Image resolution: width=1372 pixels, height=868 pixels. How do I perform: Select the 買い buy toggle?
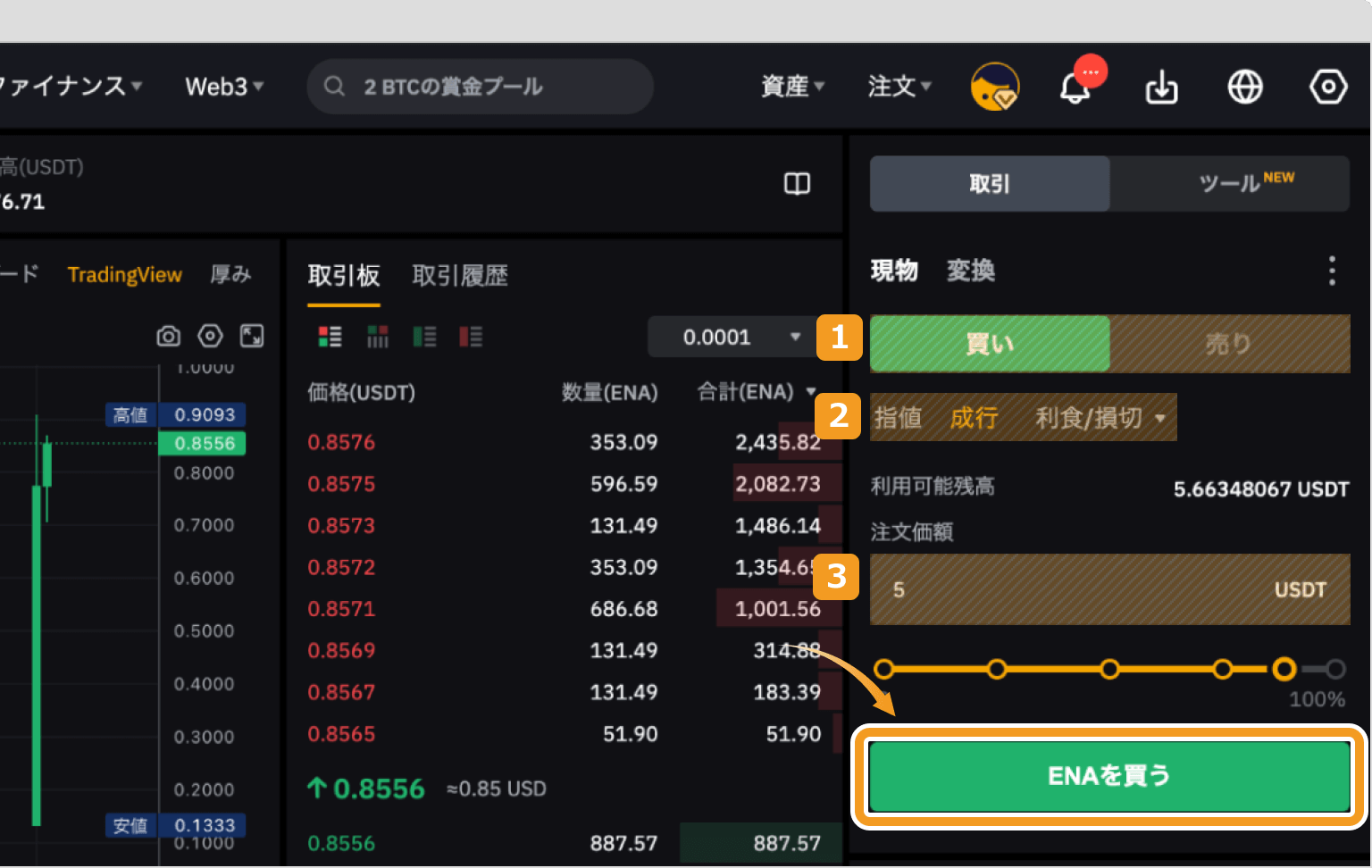(x=990, y=344)
